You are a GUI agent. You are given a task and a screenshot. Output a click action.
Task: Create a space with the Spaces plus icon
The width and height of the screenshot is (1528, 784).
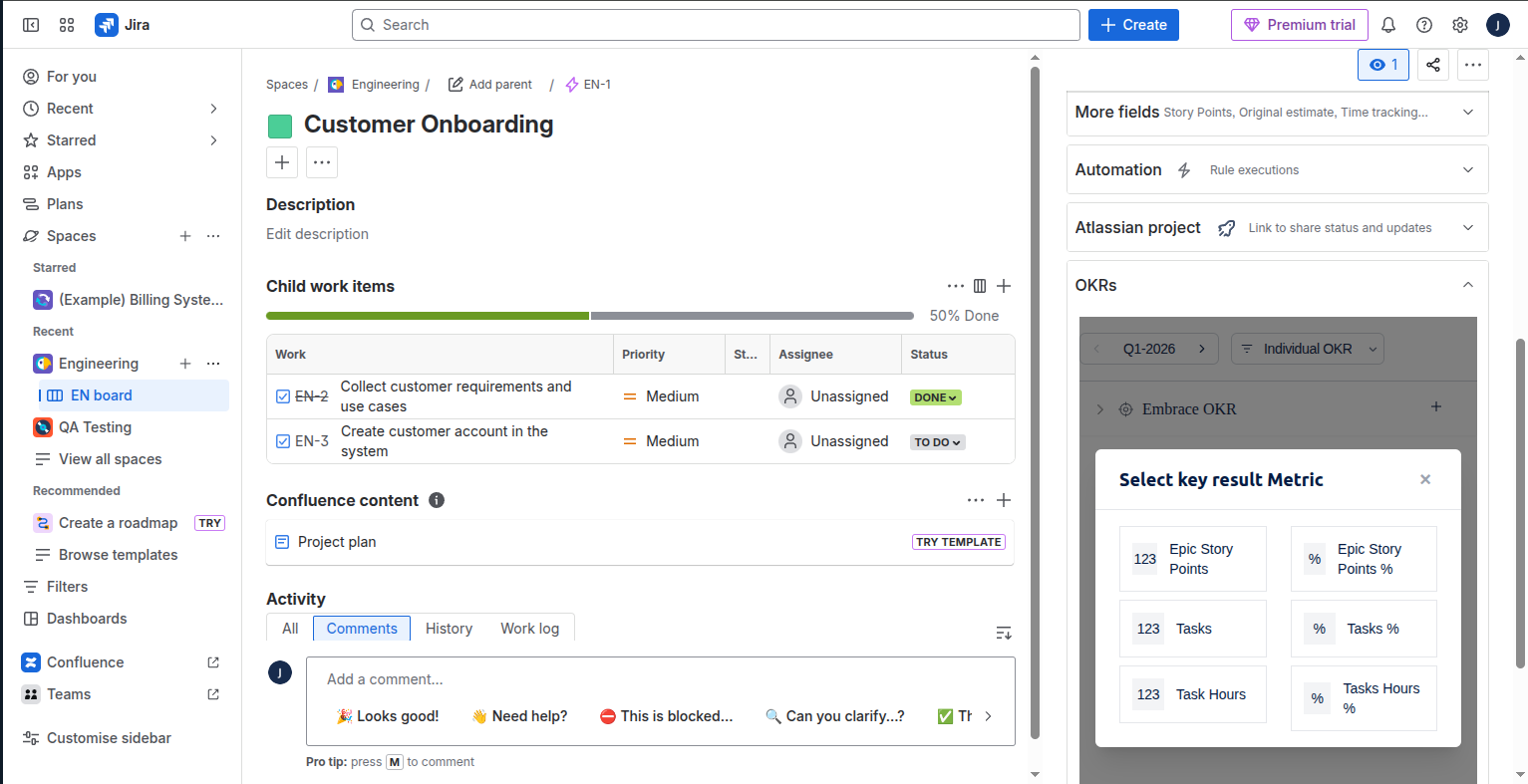185,236
